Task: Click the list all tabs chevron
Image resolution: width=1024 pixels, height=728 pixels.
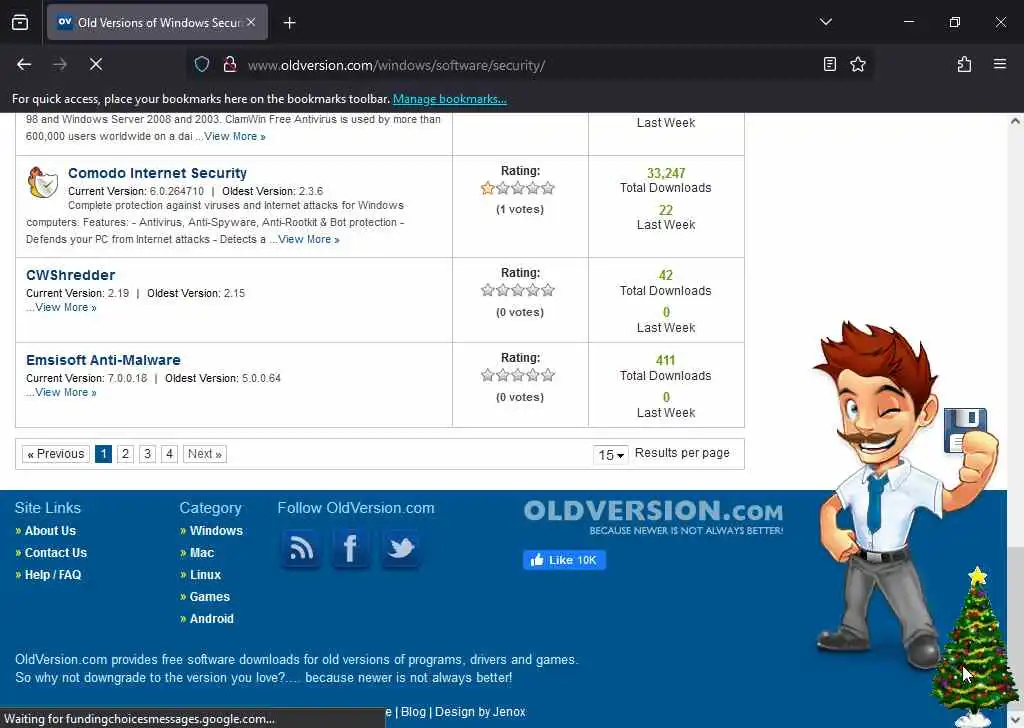Action: [826, 22]
